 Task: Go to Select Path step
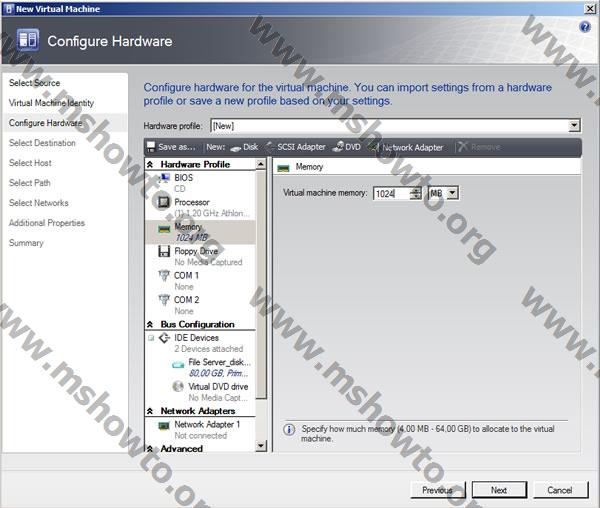(x=29, y=182)
